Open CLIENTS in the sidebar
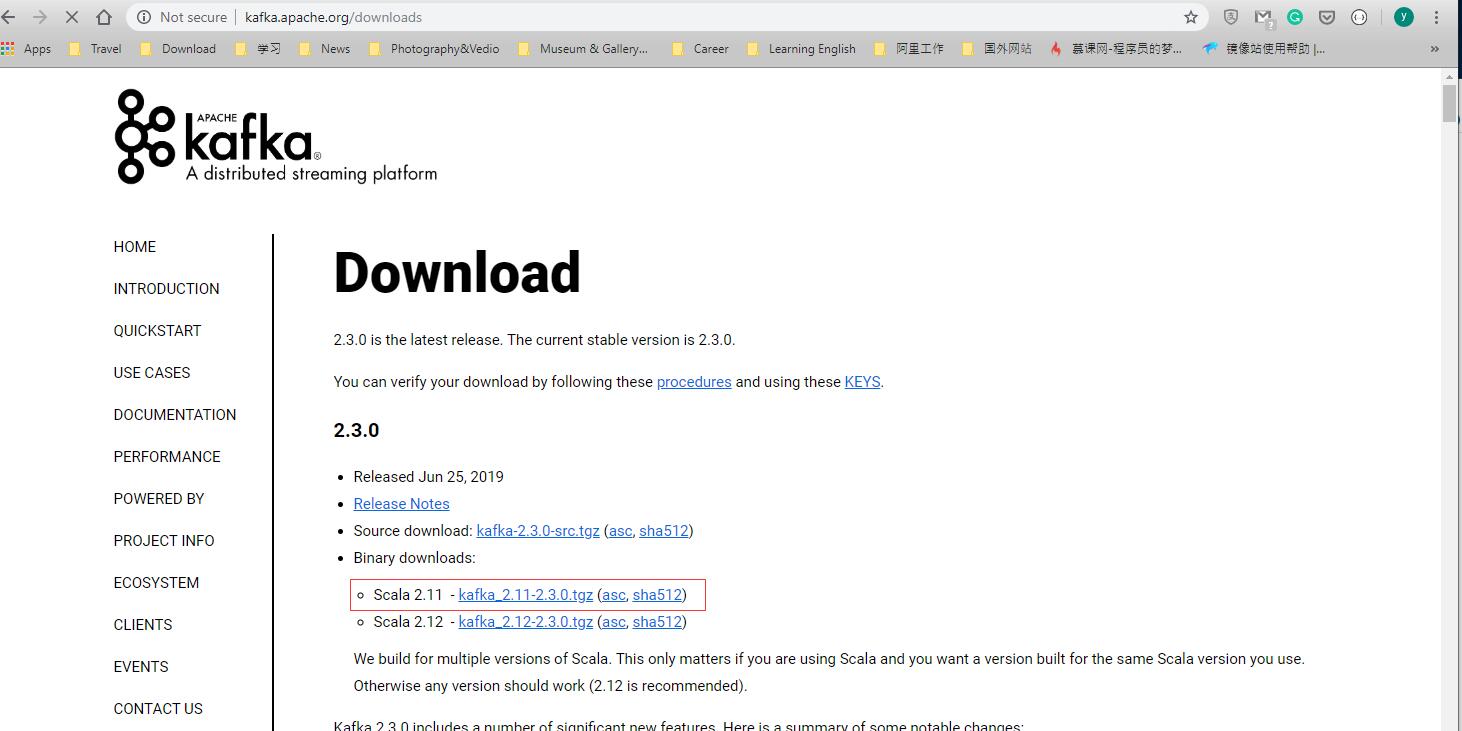 point(143,625)
